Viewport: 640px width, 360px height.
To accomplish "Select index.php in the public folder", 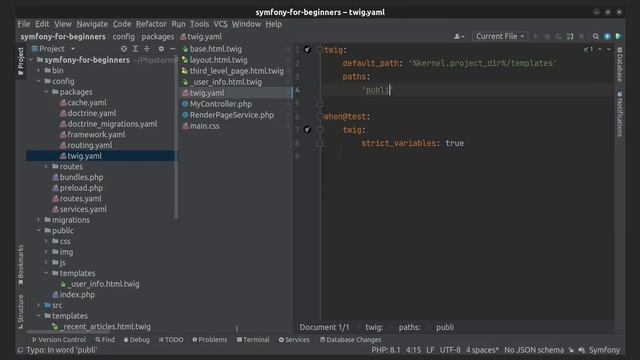I will point(77,295).
